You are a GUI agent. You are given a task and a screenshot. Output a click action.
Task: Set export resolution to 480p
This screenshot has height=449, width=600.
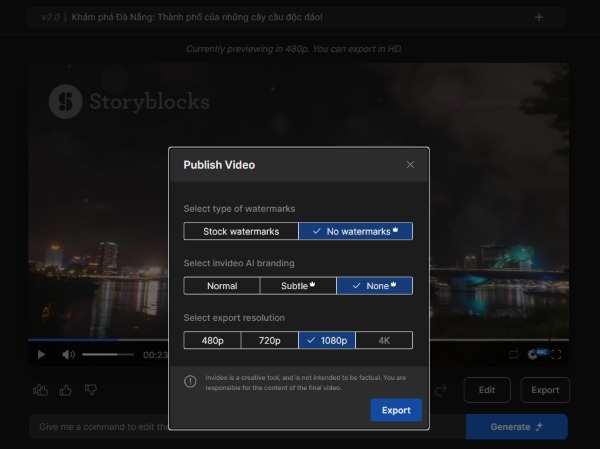pyautogui.click(x=212, y=340)
